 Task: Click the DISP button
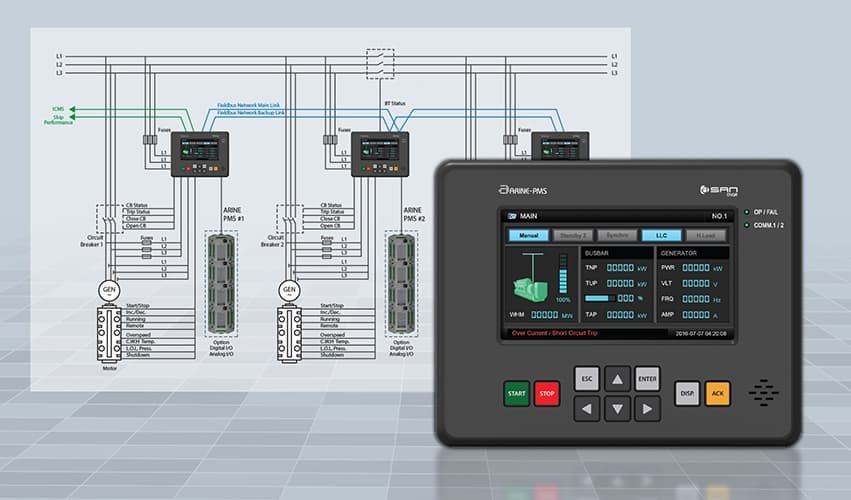point(687,394)
